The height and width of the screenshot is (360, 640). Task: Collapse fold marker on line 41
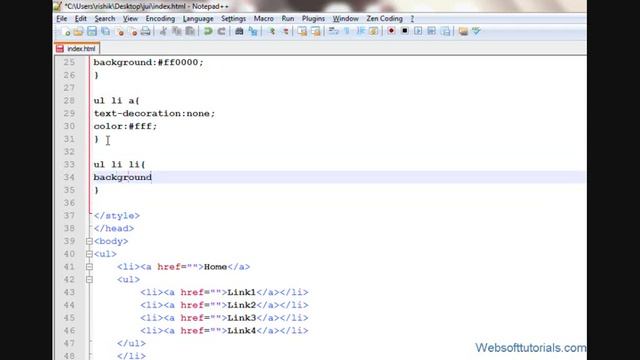click(89, 267)
